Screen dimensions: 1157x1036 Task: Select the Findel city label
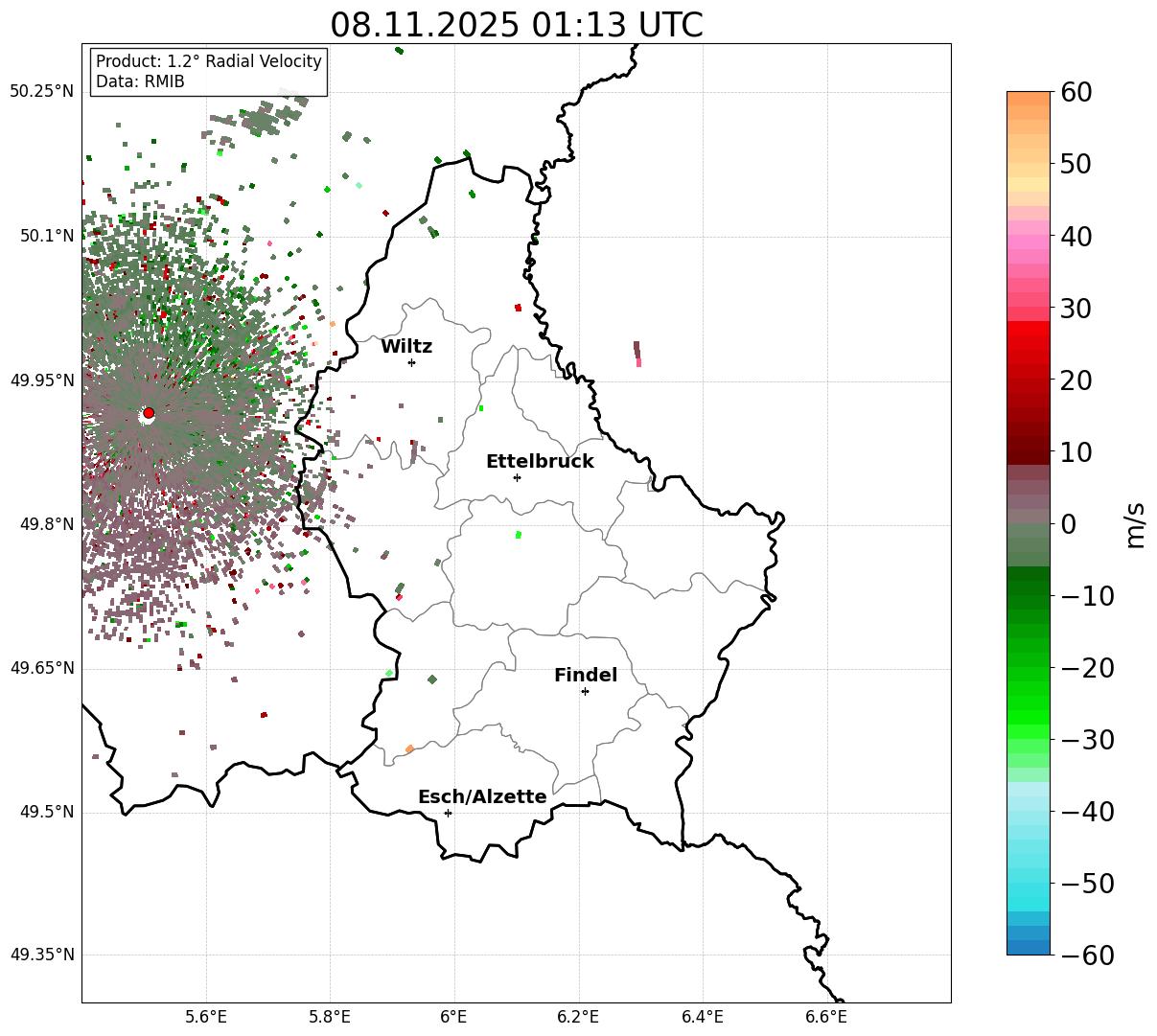(586, 676)
